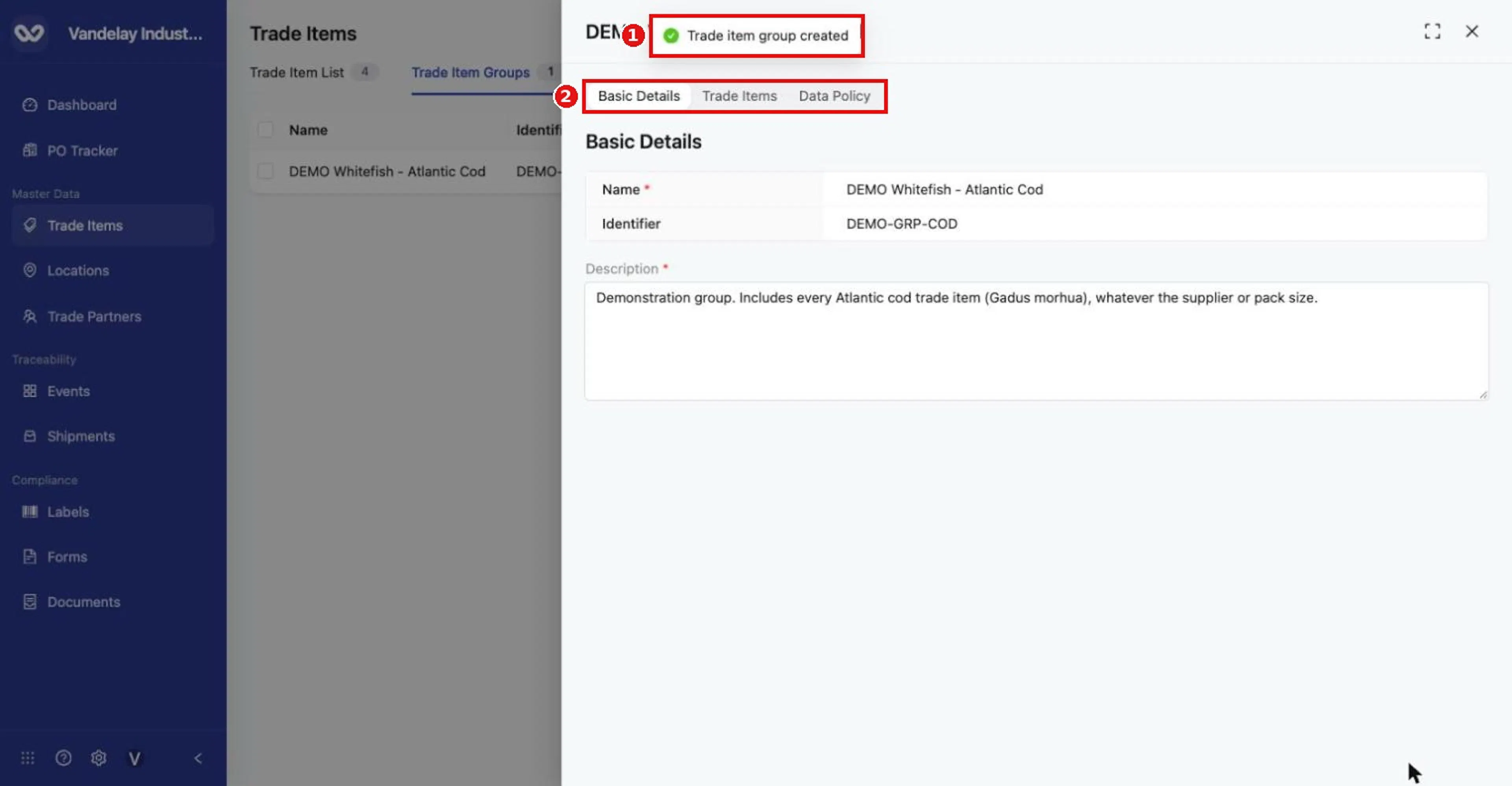Image resolution: width=1512 pixels, height=786 pixels.
Task: Click the Name field value
Action: (x=945, y=189)
